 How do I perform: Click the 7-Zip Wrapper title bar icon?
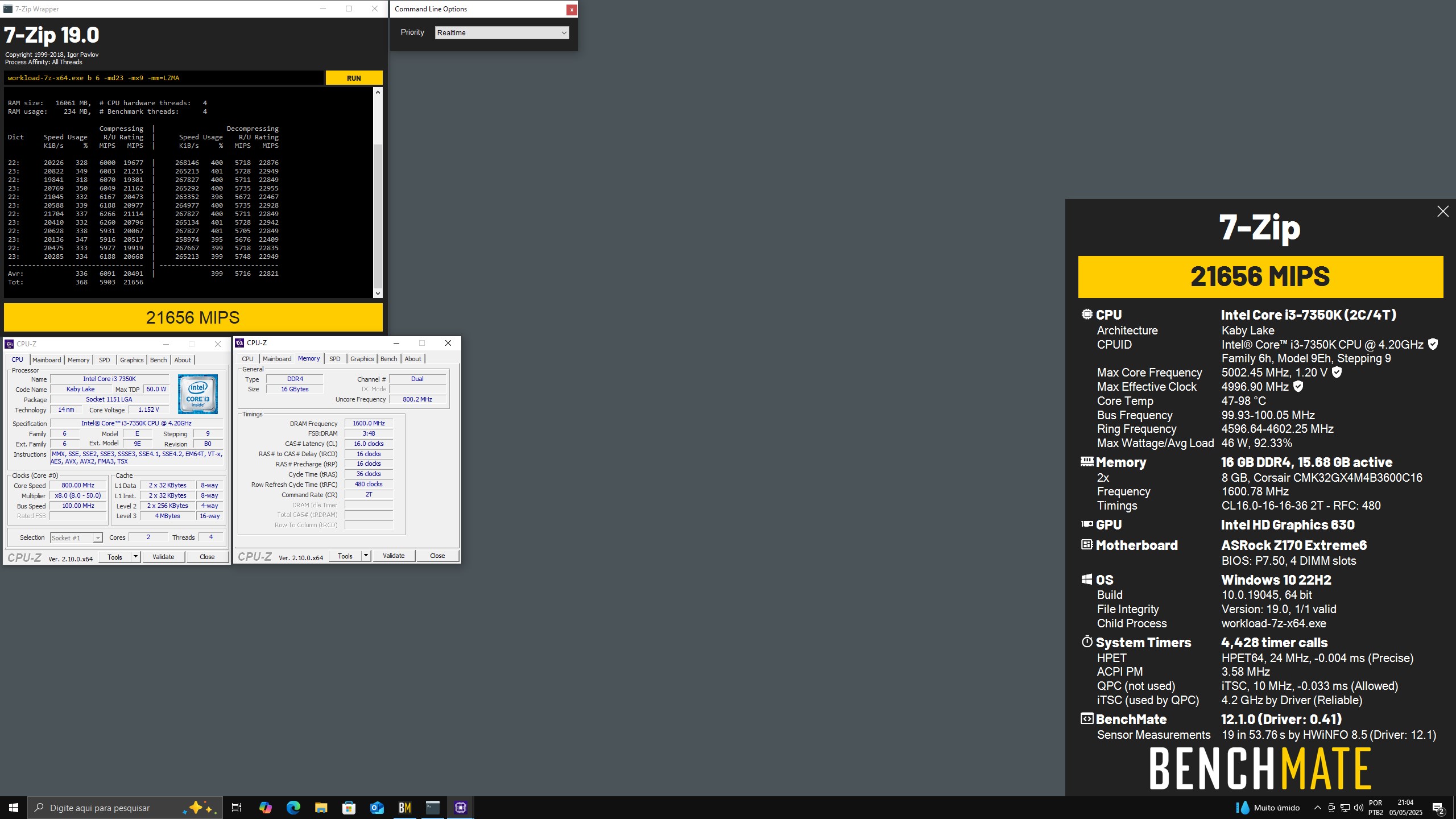pos(8,9)
